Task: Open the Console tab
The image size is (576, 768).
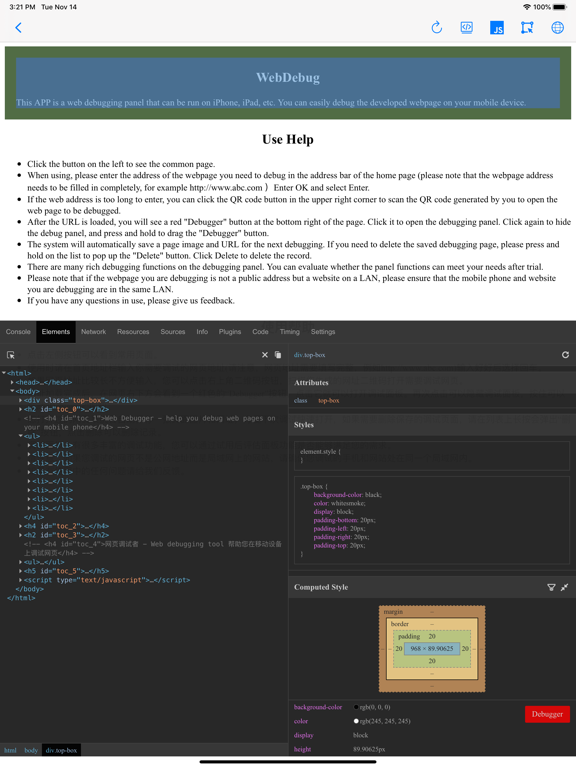Action: pos(18,332)
